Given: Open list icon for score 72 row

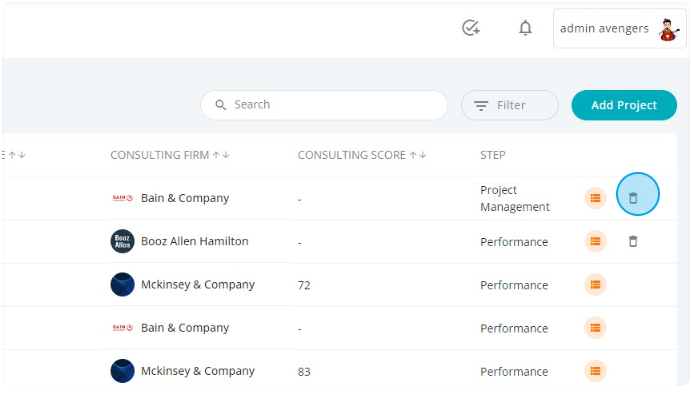Looking at the screenshot, I should [x=595, y=284].
